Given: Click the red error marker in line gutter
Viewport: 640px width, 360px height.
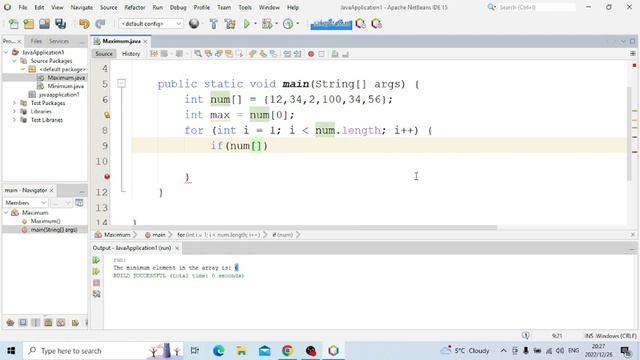Looking at the screenshot, I should [107, 177].
